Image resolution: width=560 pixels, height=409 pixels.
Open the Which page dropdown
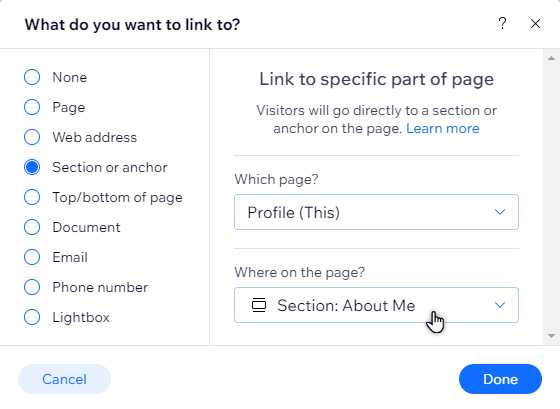[x=376, y=212]
